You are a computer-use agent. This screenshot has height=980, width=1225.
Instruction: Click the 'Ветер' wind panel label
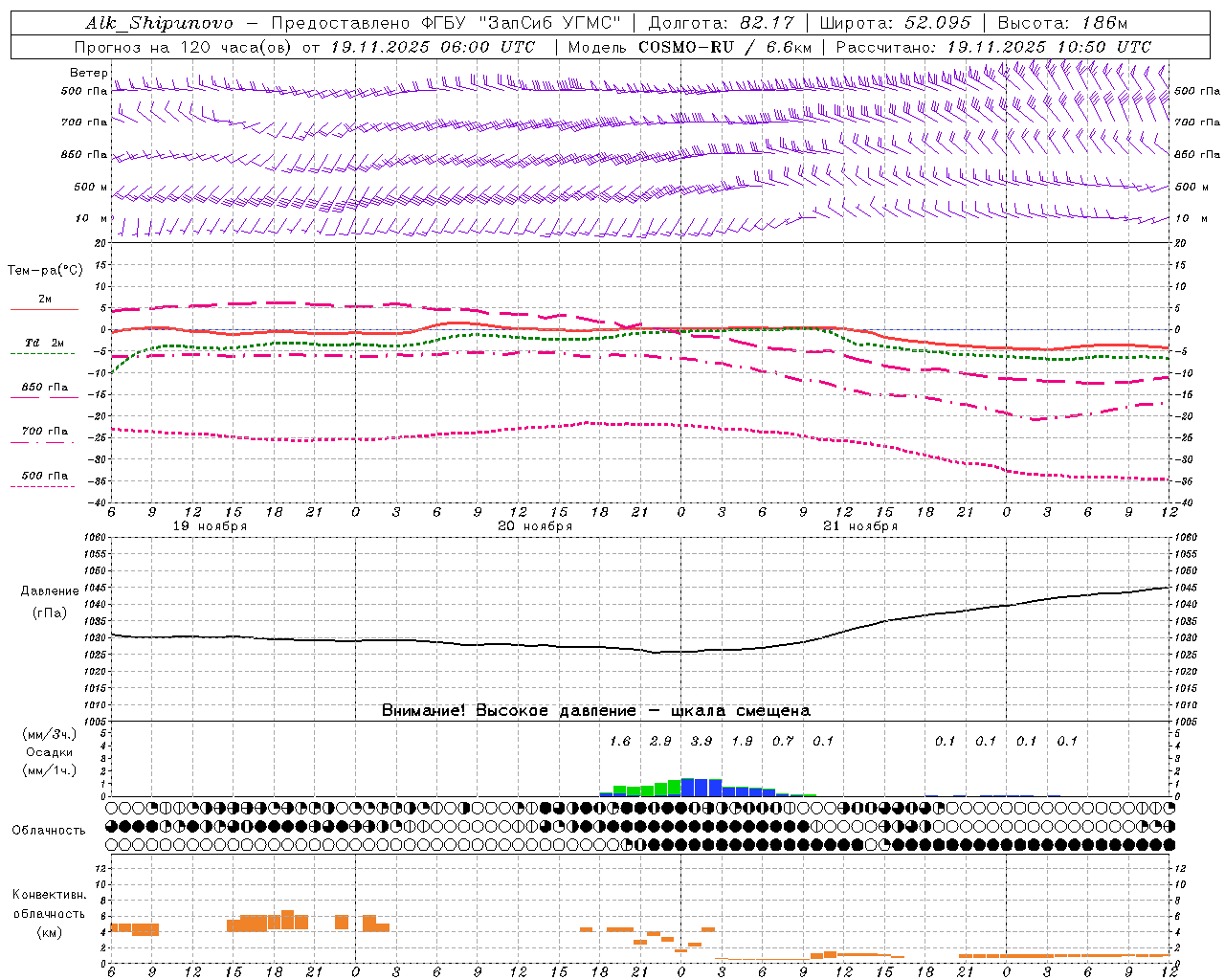click(88, 73)
